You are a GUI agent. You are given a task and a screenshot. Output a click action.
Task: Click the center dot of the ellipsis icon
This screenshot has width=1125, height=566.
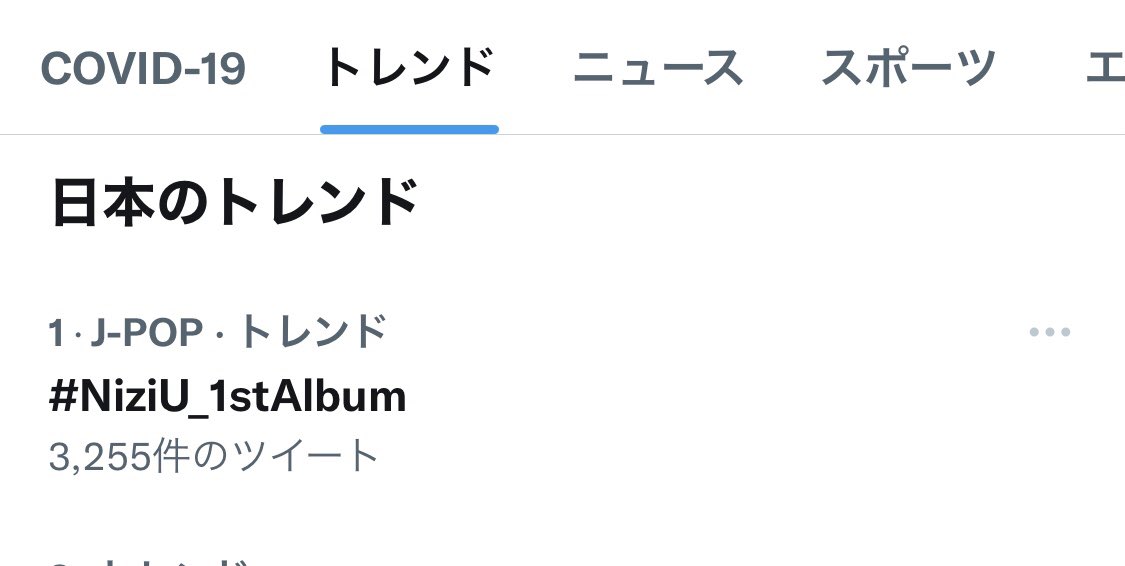(x=1050, y=332)
